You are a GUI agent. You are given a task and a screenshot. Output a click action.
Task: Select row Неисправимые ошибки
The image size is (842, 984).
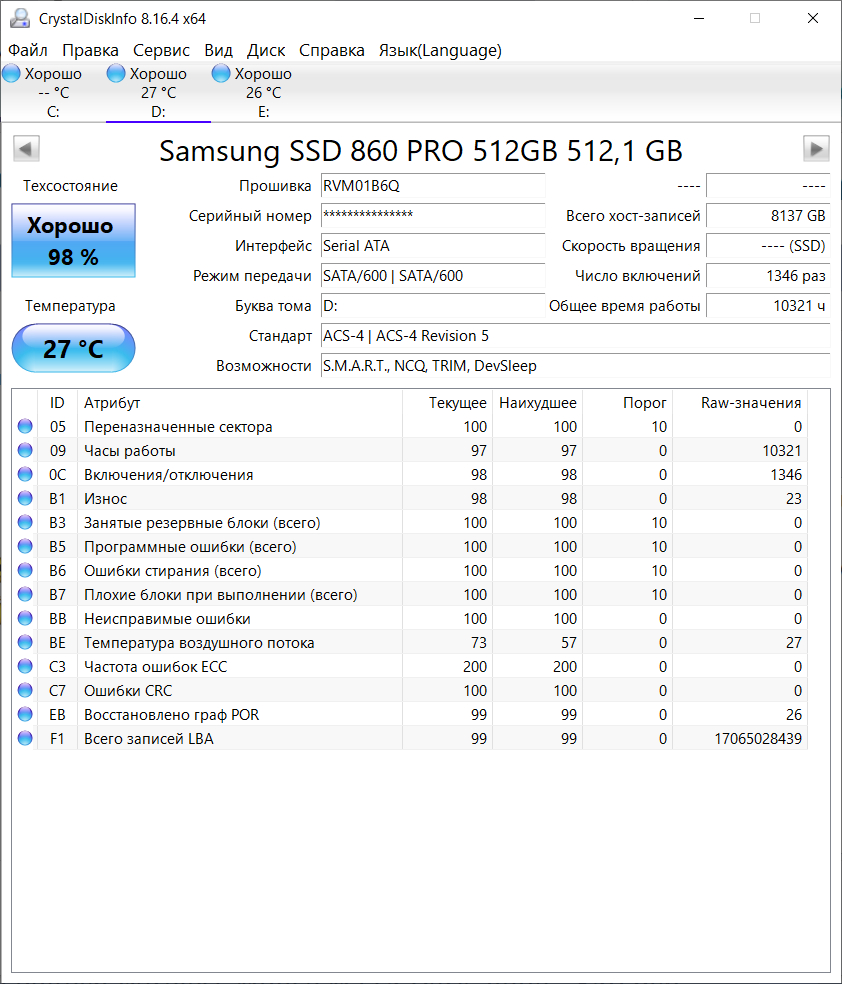(410, 619)
